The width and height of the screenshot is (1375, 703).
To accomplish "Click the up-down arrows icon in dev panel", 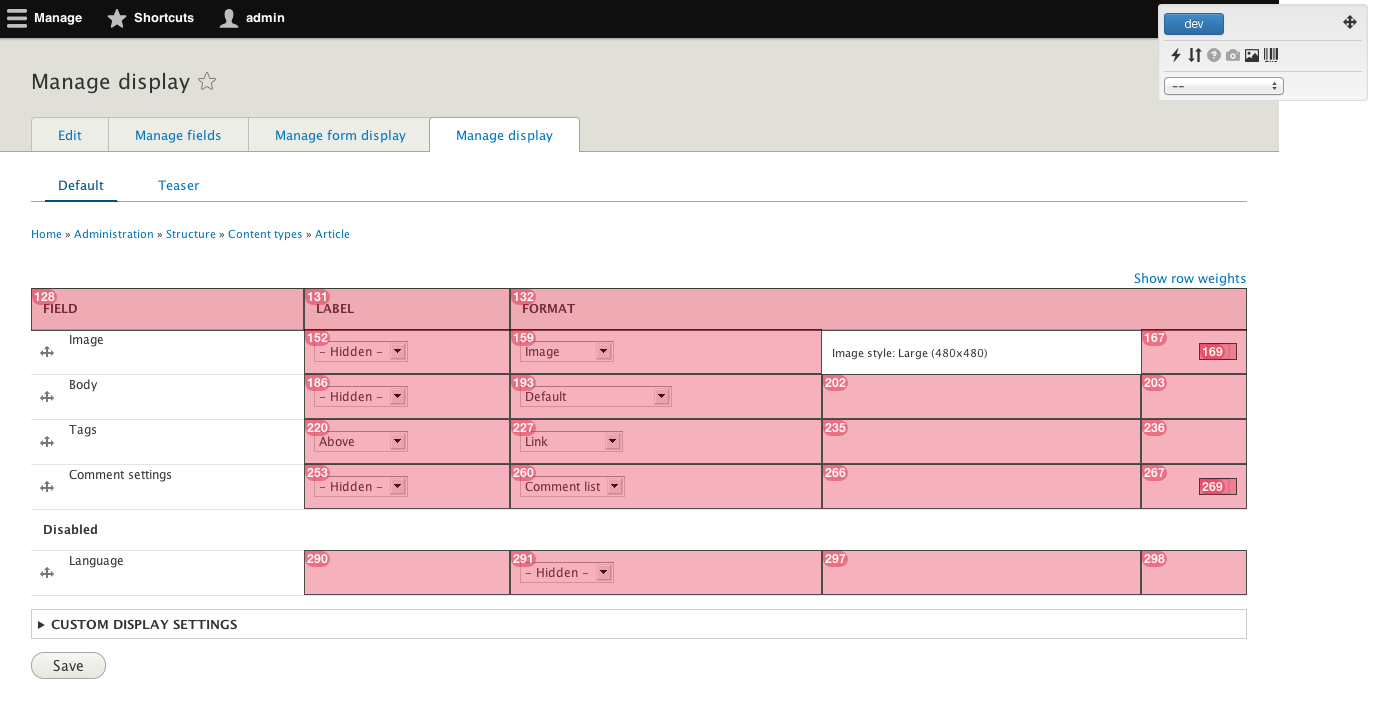I will 1194,56.
